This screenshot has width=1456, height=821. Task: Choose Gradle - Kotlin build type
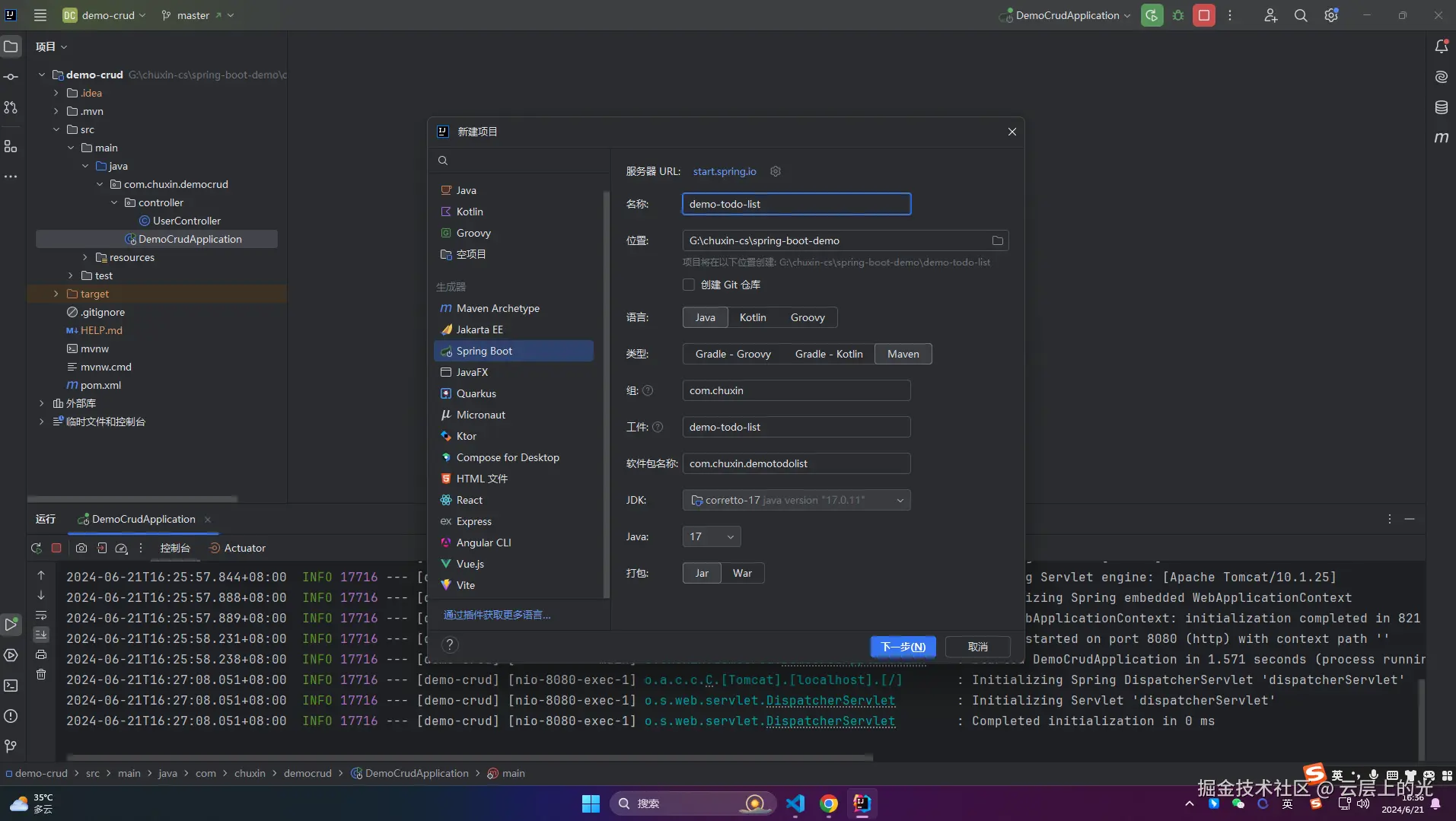point(829,354)
